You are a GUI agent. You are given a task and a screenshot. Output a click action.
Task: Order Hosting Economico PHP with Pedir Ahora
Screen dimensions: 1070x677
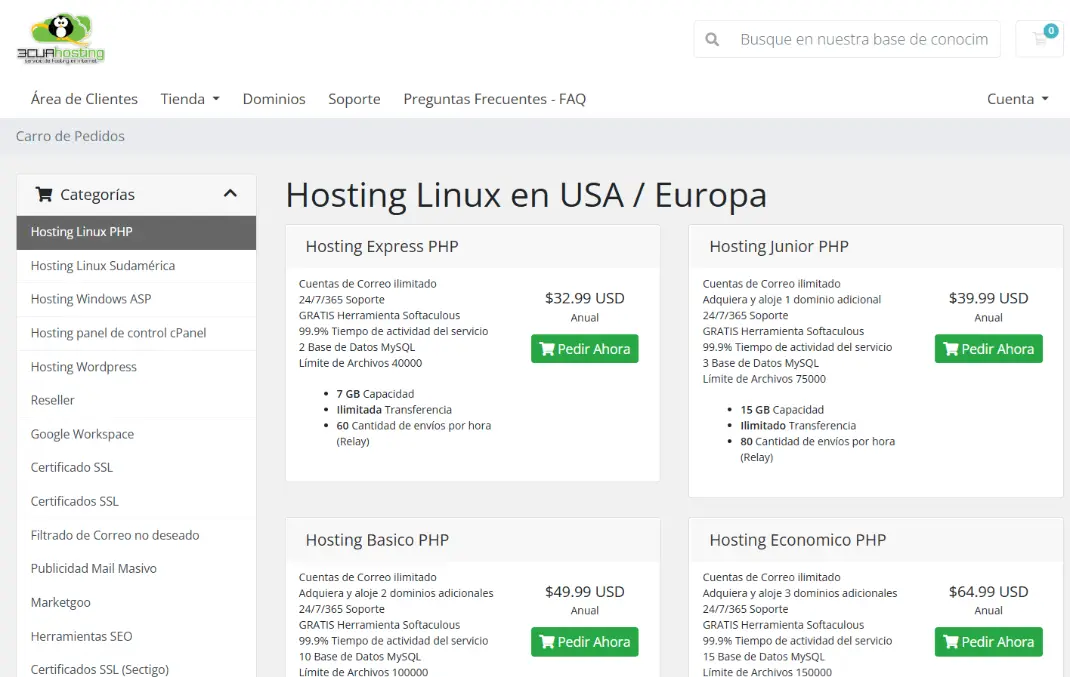pos(989,642)
